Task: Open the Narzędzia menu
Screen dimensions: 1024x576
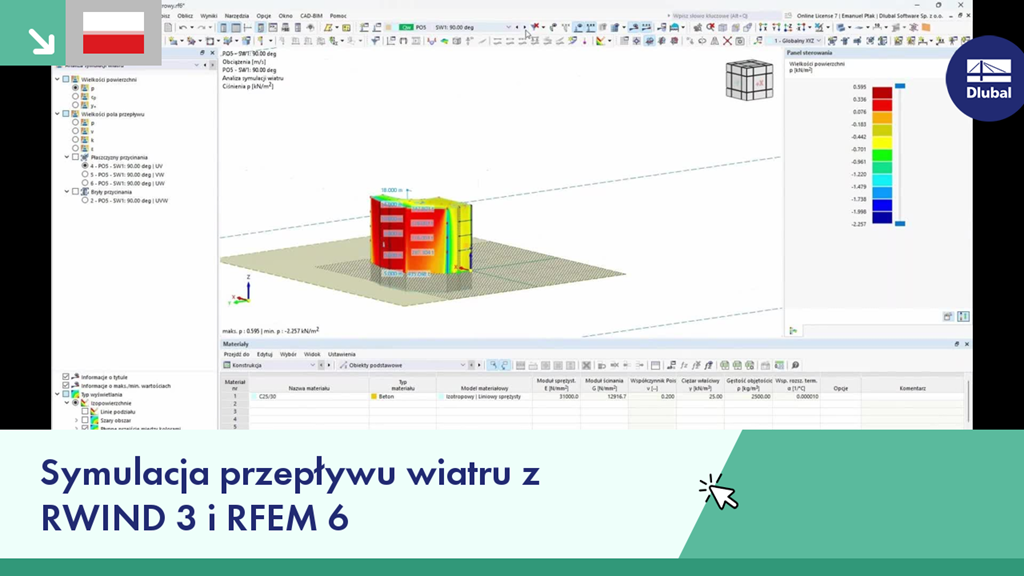Action: click(x=237, y=14)
